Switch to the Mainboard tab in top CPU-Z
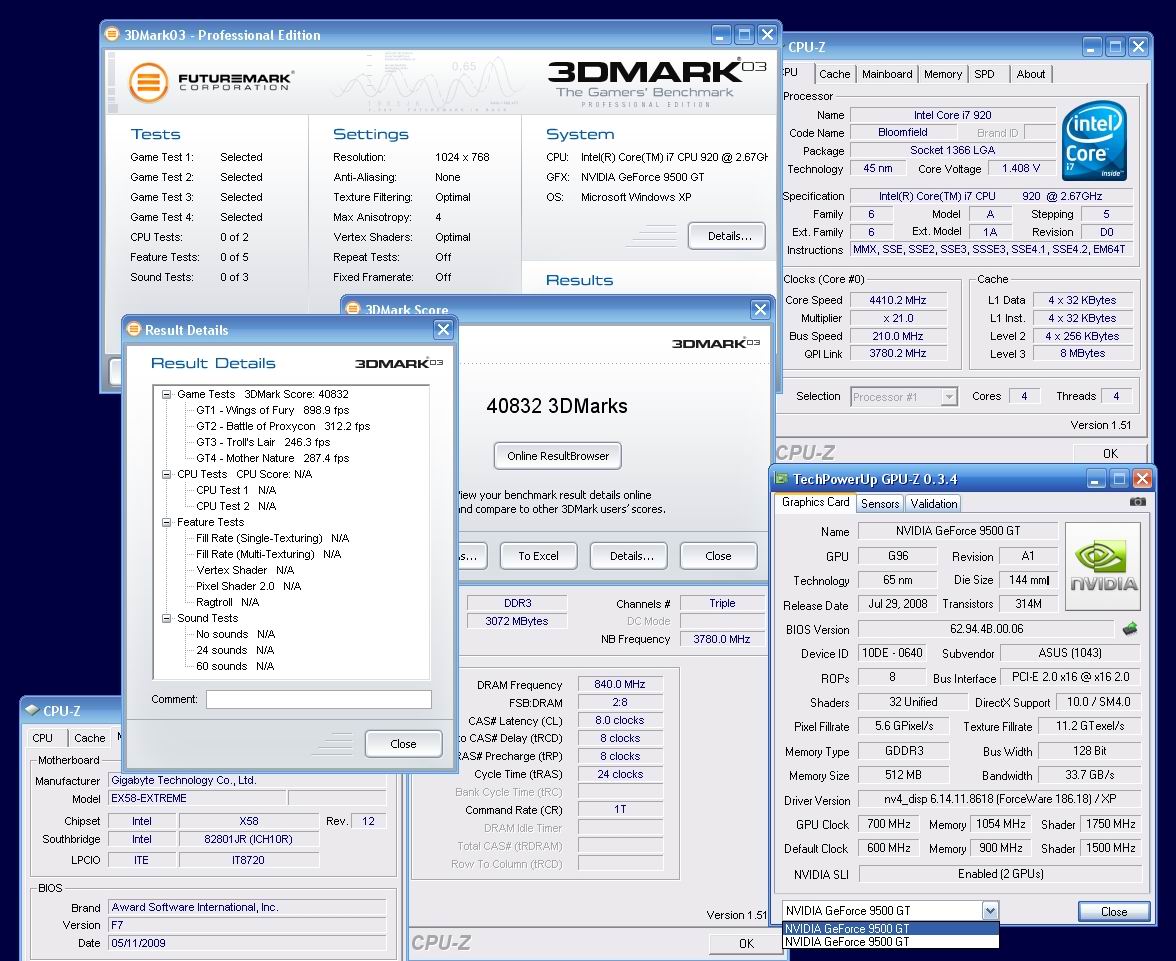The image size is (1176, 961). [886, 74]
